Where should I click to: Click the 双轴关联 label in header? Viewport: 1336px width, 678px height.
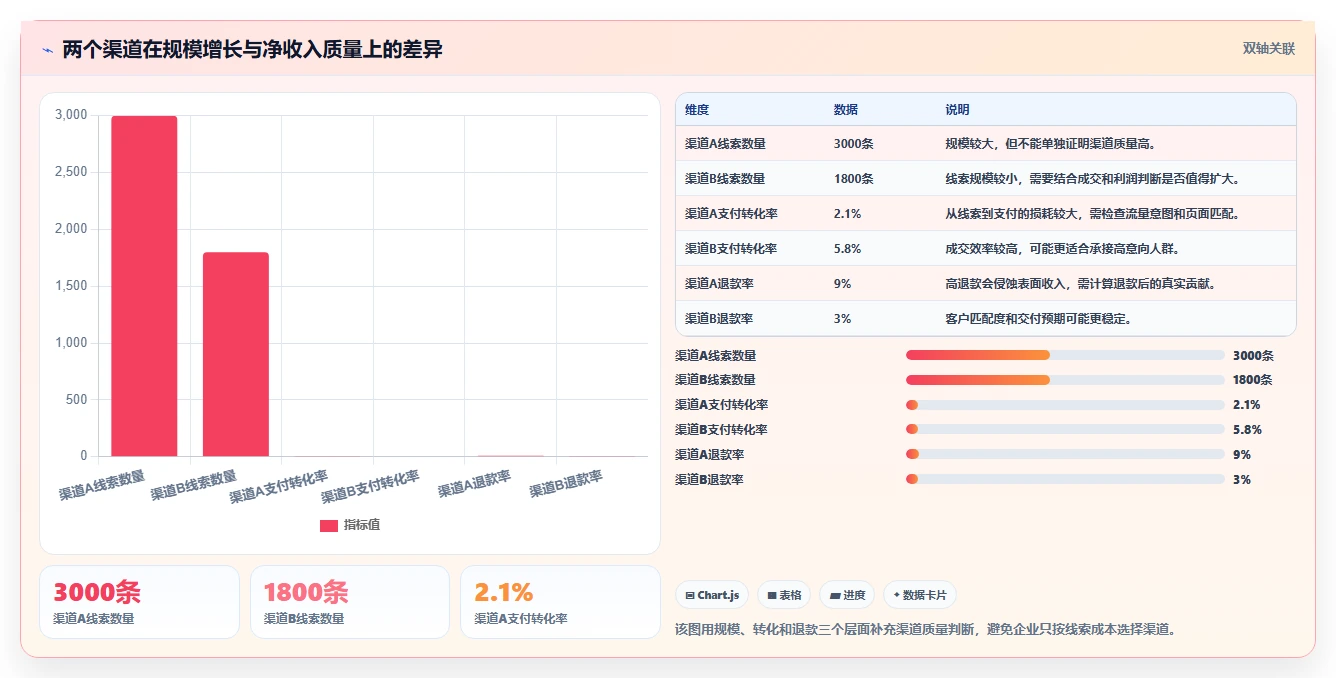click(x=1269, y=48)
